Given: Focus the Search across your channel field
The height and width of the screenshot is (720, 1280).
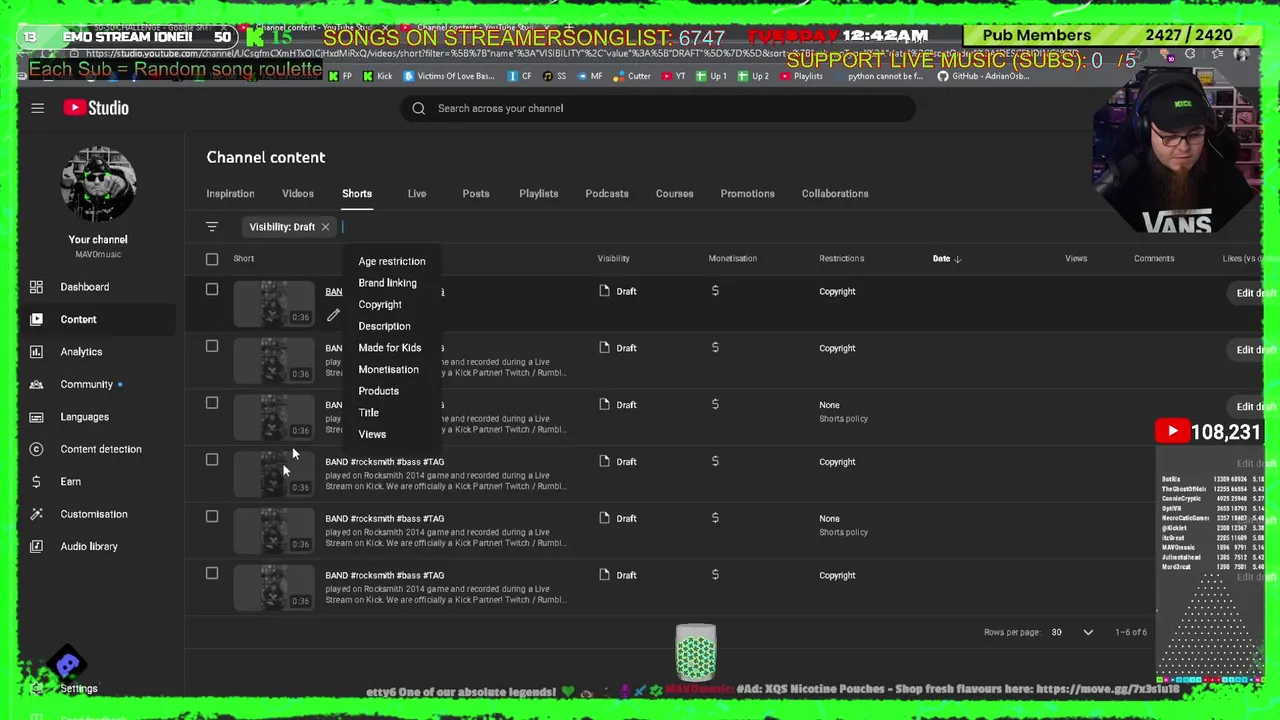Looking at the screenshot, I should click(x=658, y=108).
